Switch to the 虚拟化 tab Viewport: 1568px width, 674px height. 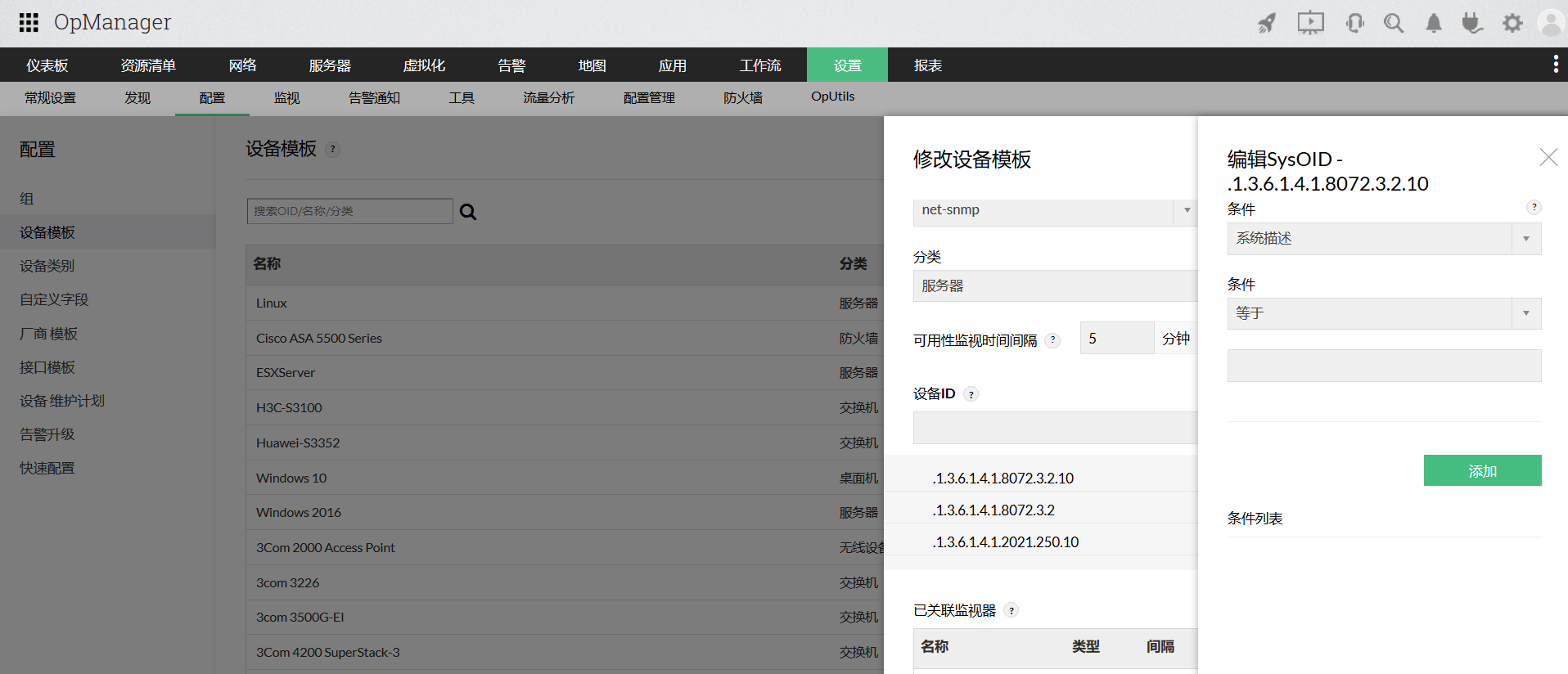pyautogui.click(x=424, y=65)
